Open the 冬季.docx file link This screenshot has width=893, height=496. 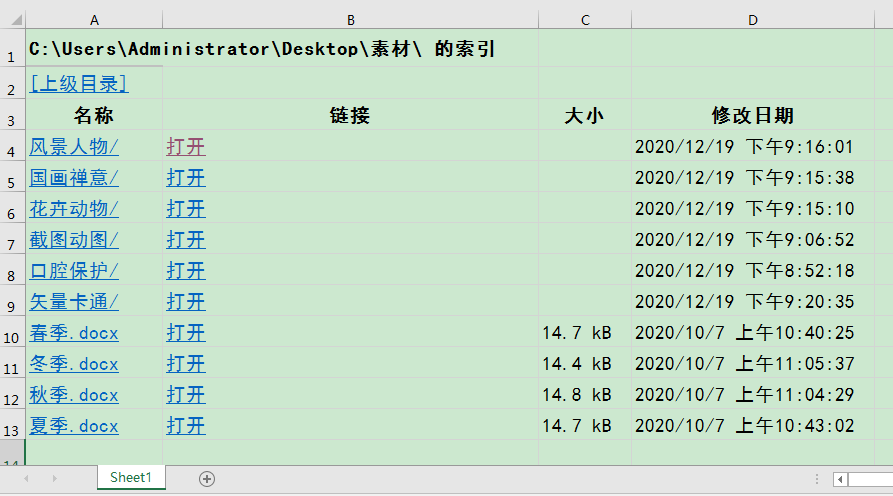click(74, 363)
